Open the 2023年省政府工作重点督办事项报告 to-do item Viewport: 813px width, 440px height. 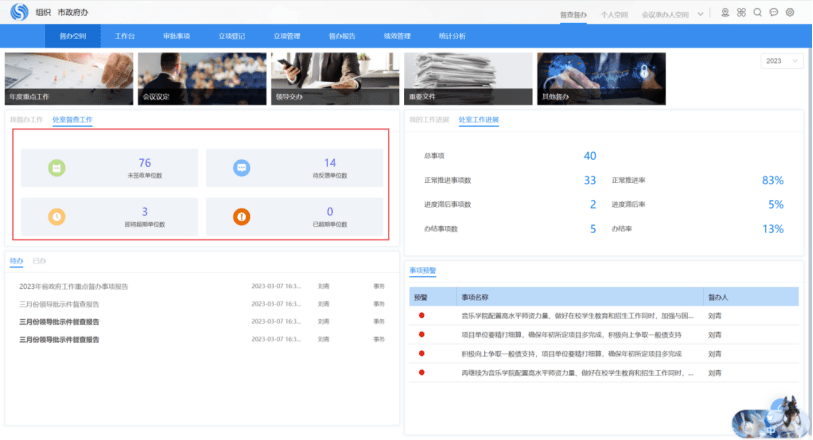point(74,286)
